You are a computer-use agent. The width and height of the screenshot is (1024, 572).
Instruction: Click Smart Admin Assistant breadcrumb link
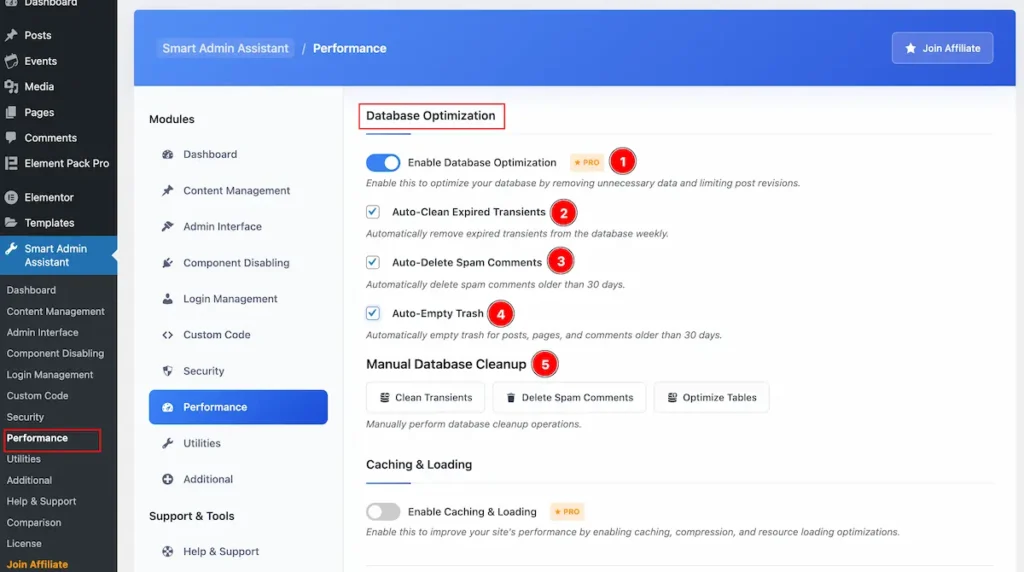coord(225,48)
